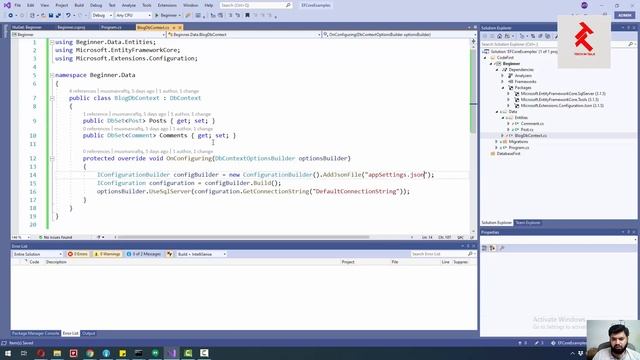This screenshot has height=360, width=640.
Task: Open the Package Manager Console tab
Action: coord(36,333)
